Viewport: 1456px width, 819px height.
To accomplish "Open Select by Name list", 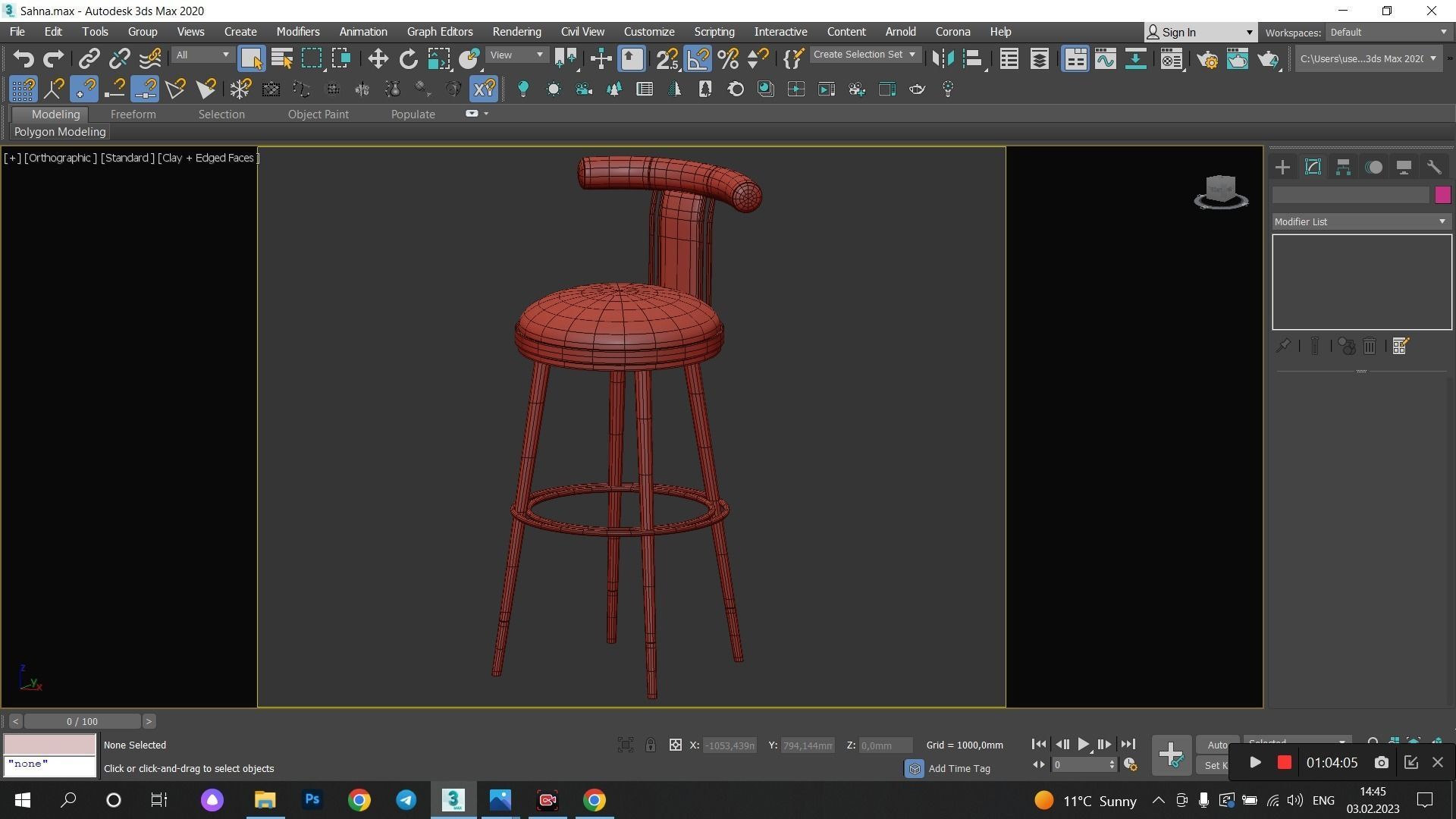I will [282, 58].
